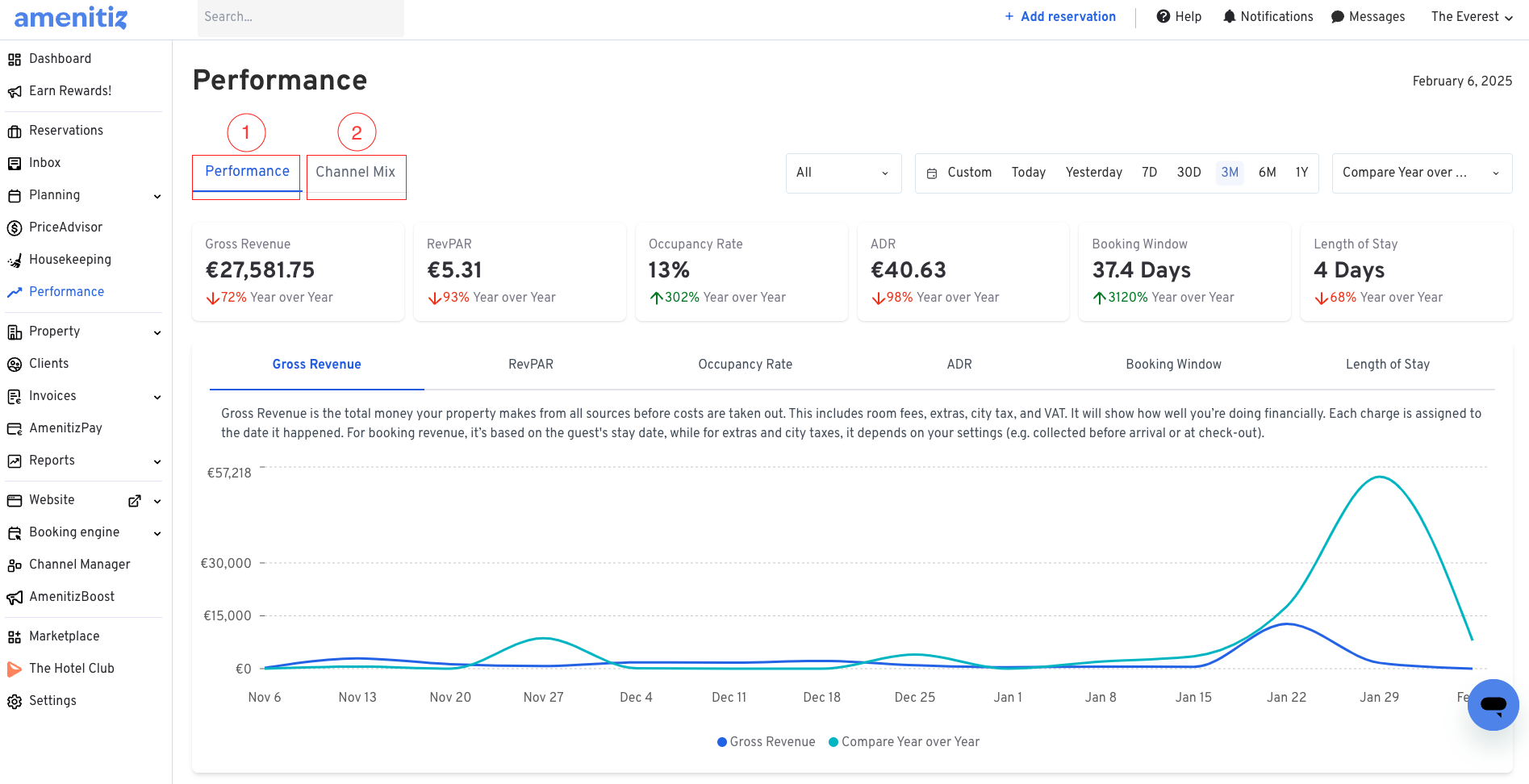Click the PriceAdvisor dollar icon
1529x784 pixels.
point(15,227)
